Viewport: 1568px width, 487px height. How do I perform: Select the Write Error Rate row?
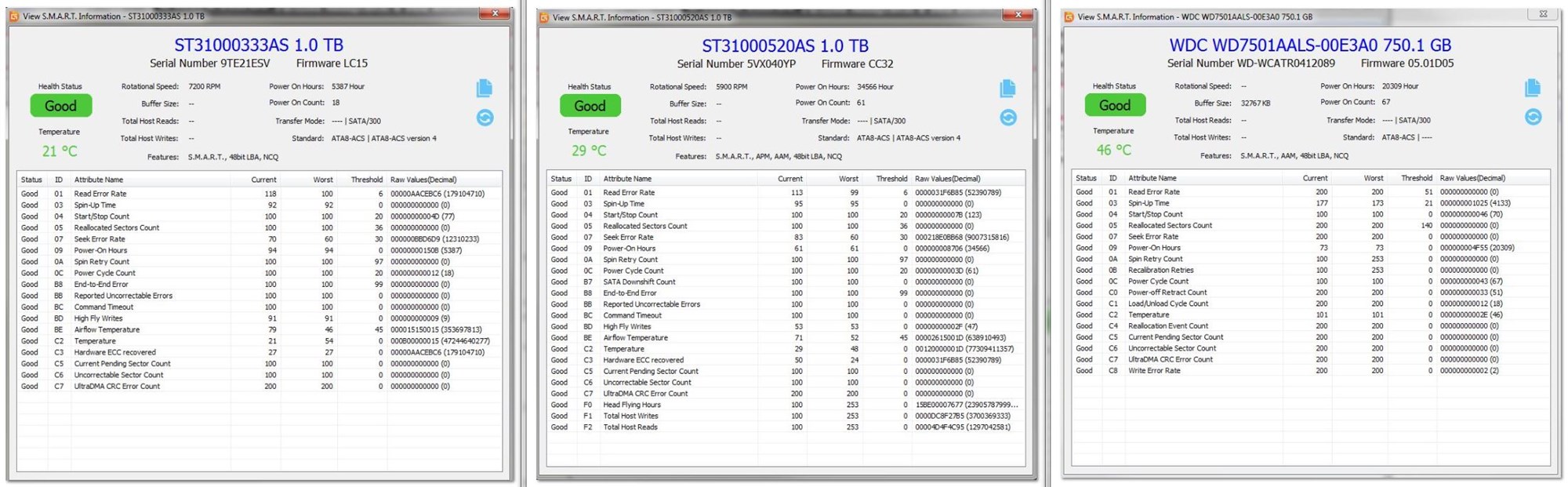pos(1311,371)
